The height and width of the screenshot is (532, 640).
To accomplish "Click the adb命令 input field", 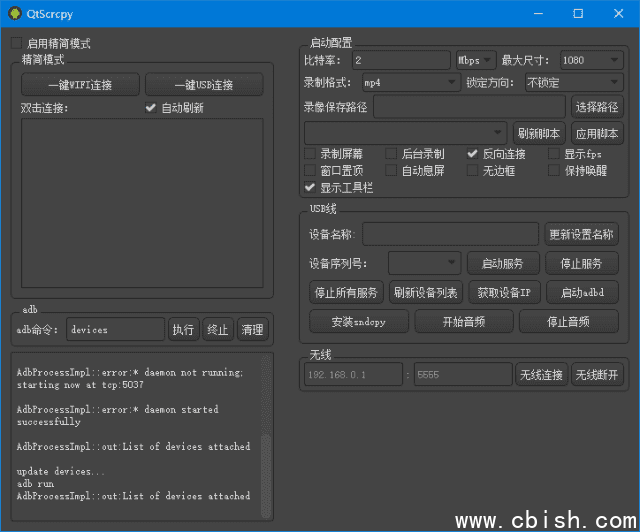I will pos(115,329).
